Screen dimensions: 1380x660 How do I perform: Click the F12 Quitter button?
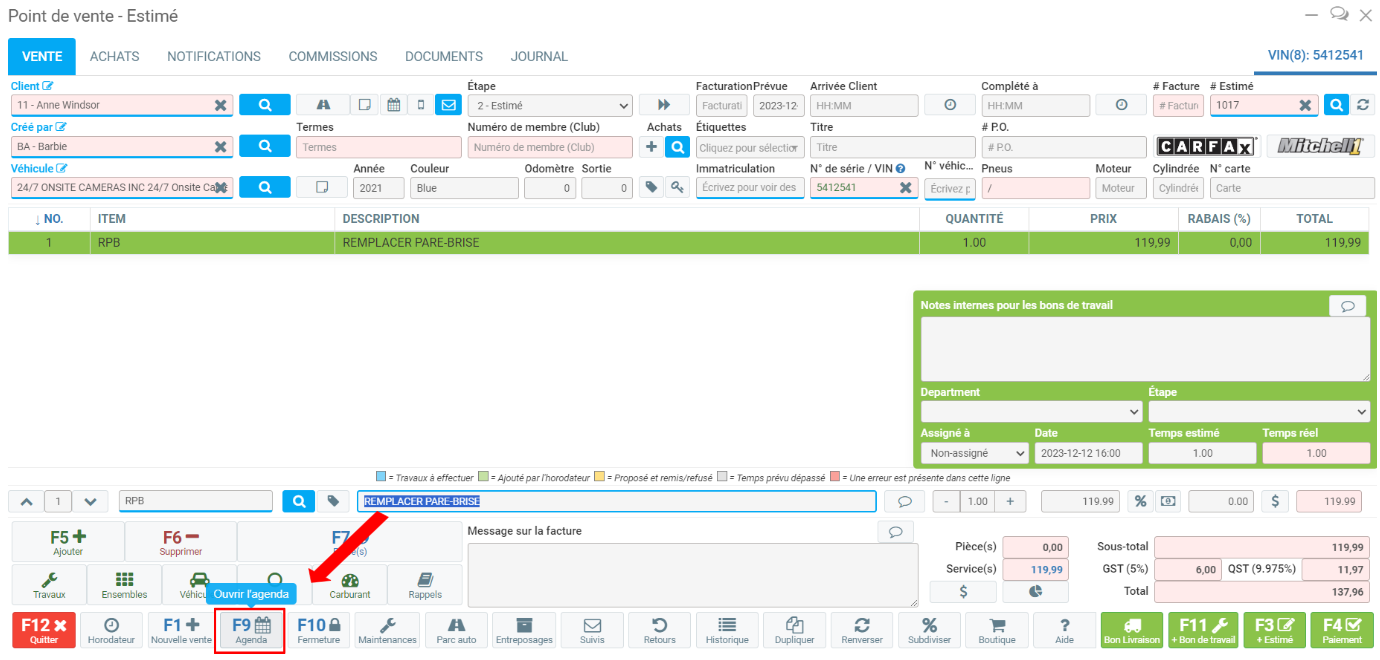[x=44, y=630]
